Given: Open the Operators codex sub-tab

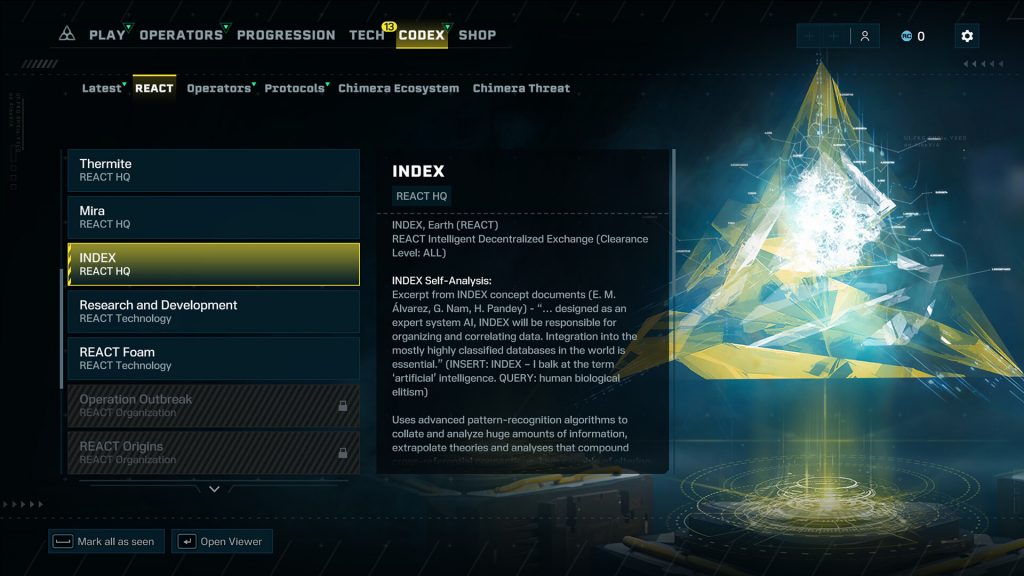Looking at the screenshot, I should 219,88.
